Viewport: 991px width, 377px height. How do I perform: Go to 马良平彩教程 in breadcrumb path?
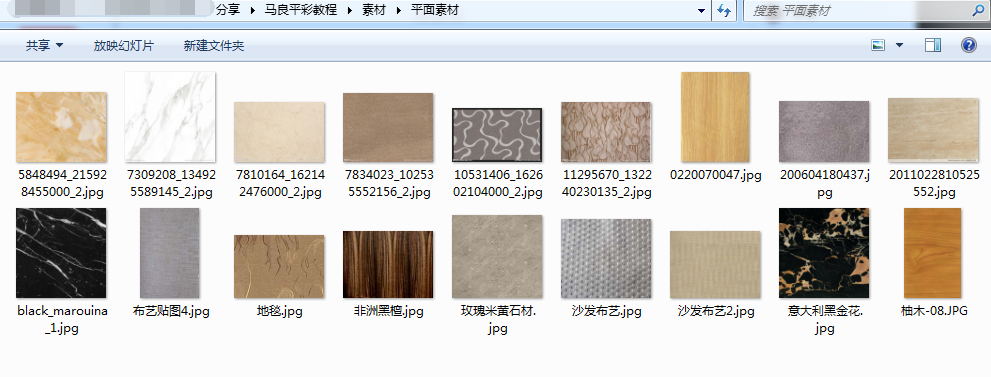(300, 11)
